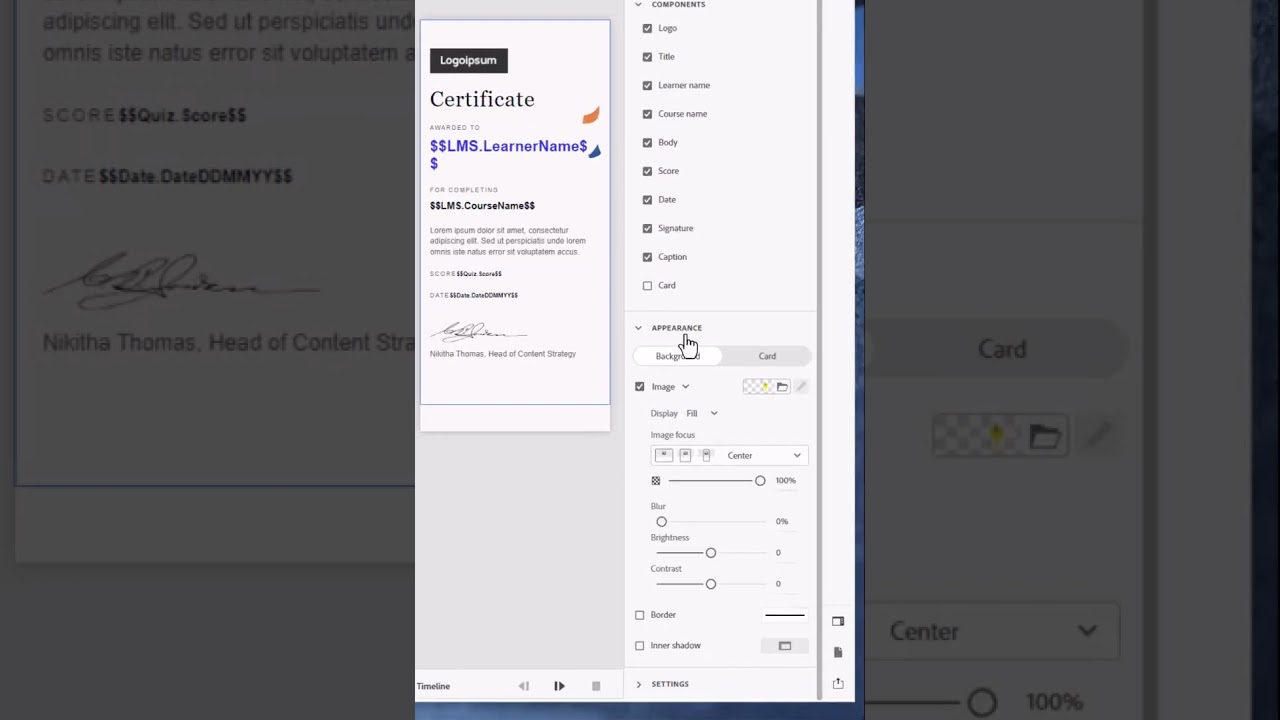
Task: Click the $$Date.DateDDMMYY$$ text on certificate
Action: pos(484,296)
